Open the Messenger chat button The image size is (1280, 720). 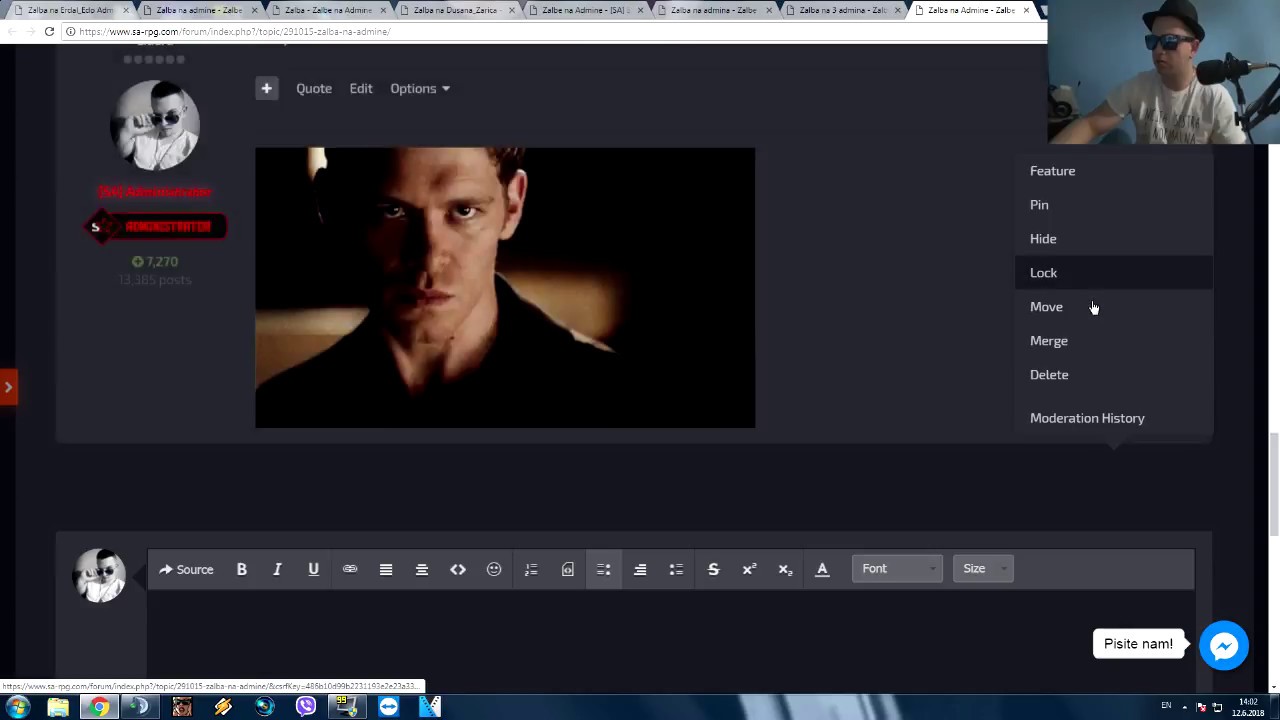click(1224, 646)
